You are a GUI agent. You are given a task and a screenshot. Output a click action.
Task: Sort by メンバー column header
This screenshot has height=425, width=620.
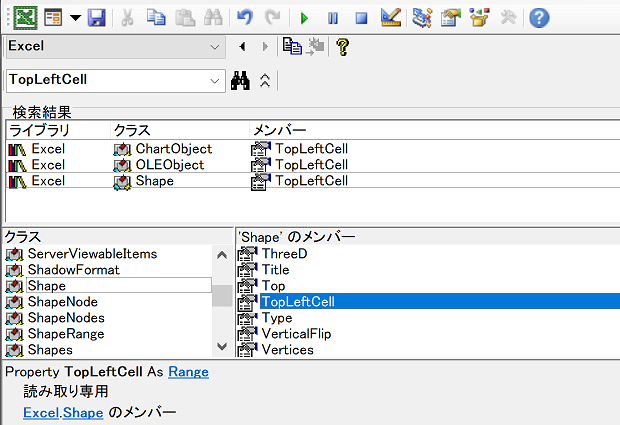tap(435, 130)
